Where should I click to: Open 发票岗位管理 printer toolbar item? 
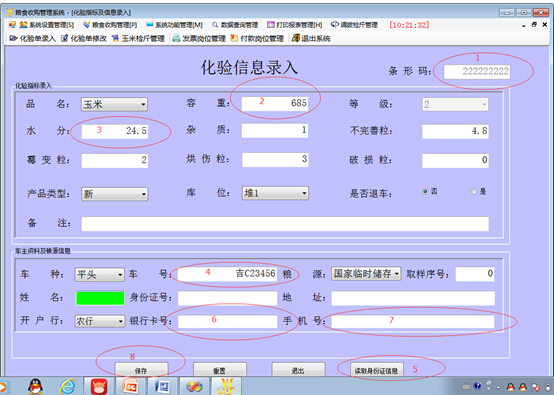click(199, 39)
